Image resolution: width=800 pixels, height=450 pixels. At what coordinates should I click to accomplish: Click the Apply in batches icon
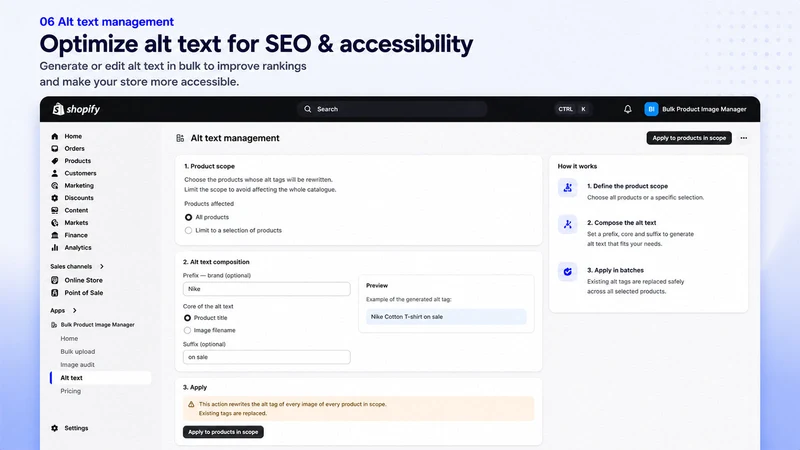coord(567,271)
